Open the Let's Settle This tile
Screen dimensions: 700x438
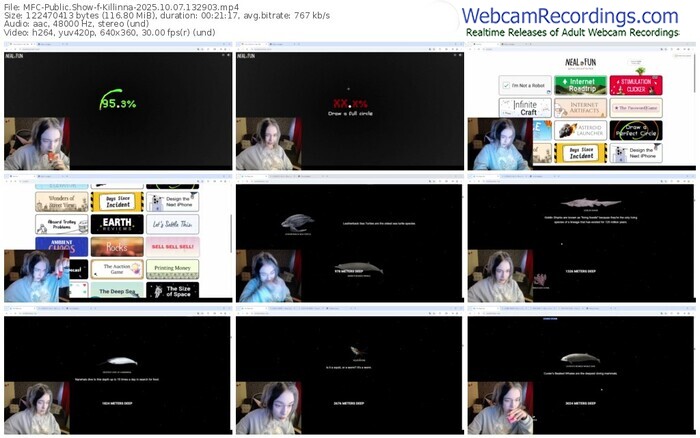[x=172, y=224]
